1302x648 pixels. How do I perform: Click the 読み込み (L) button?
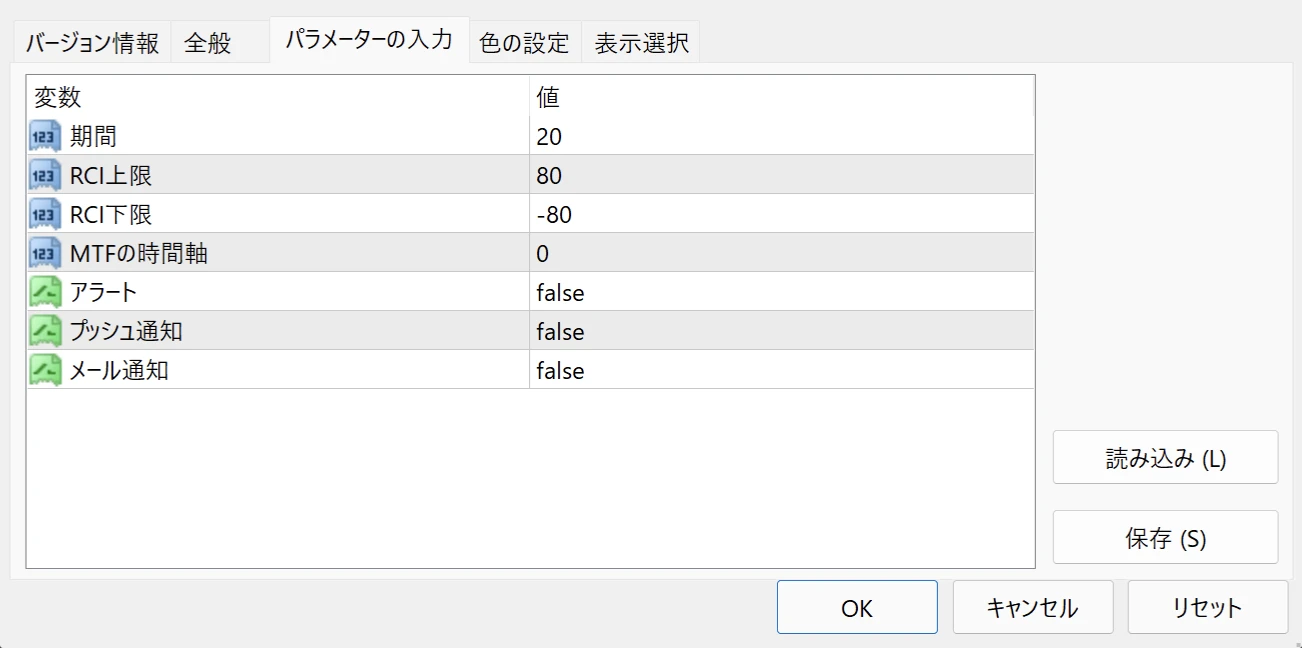(x=1165, y=456)
